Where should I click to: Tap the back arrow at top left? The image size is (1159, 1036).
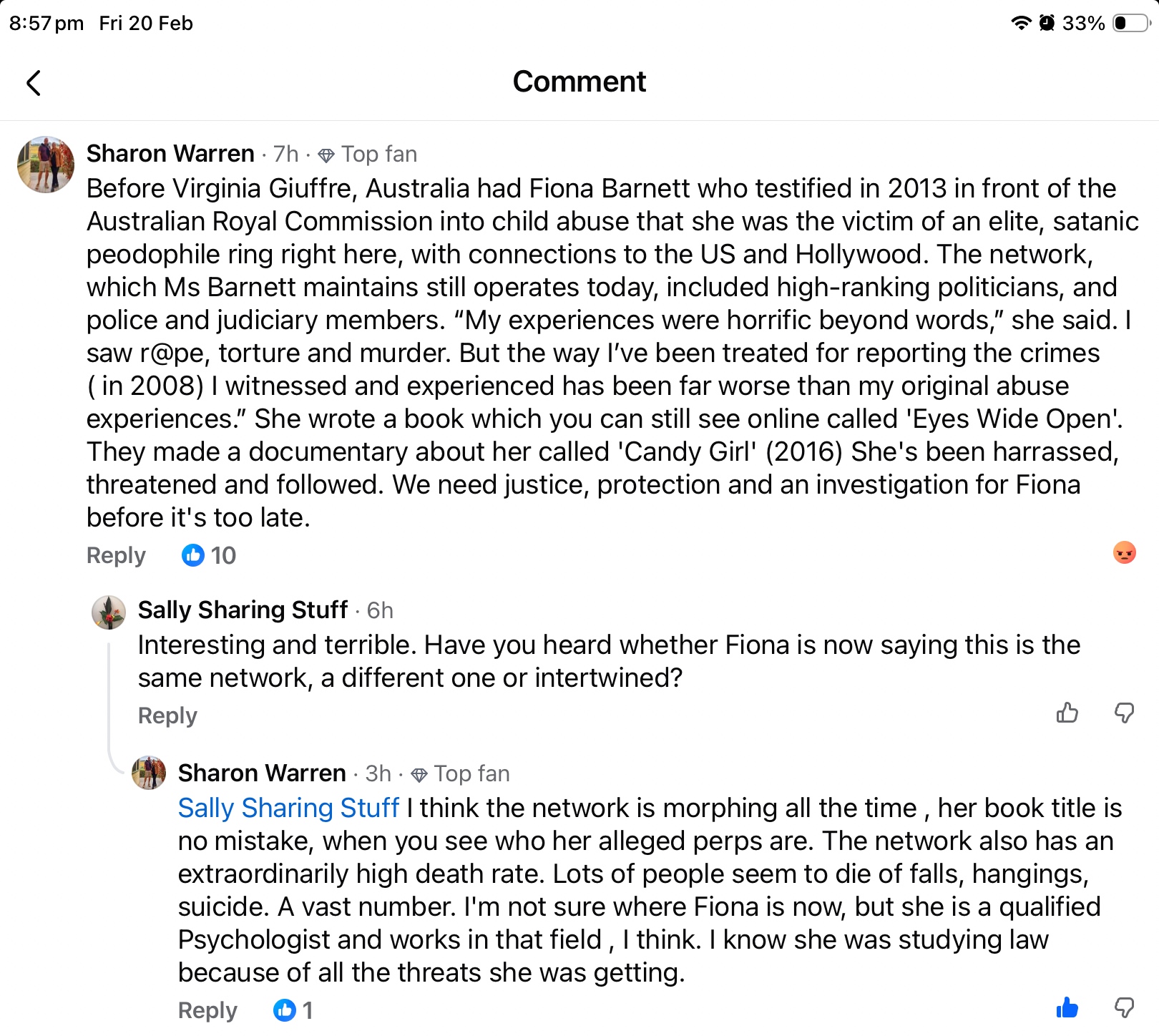[34, 83]
